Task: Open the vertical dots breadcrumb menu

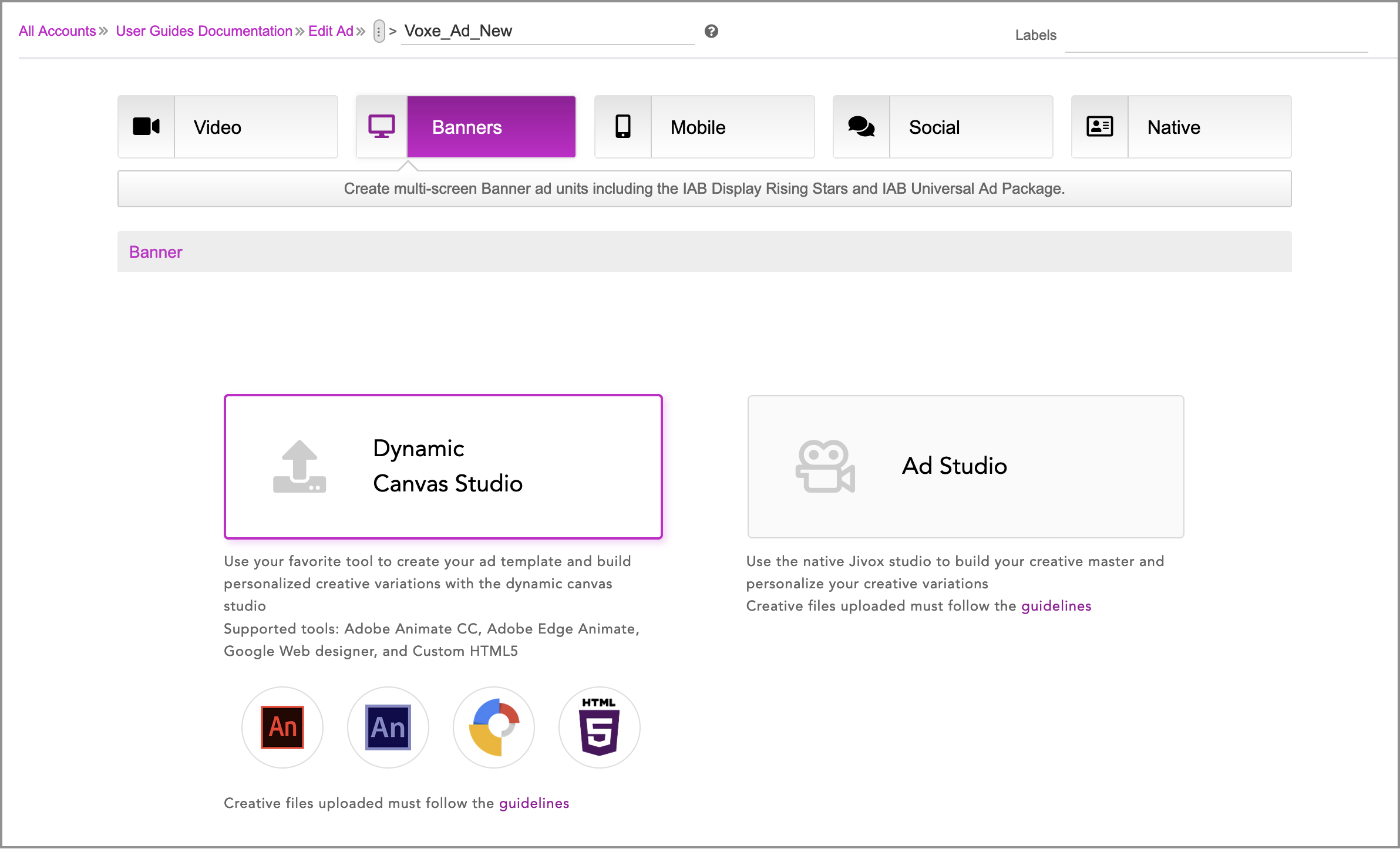Action: click(379, 31)
